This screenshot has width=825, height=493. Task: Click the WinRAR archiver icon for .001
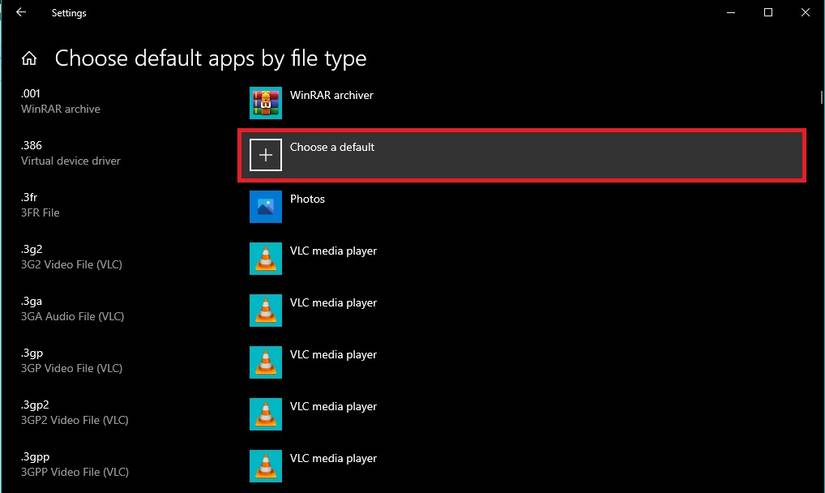265,103
